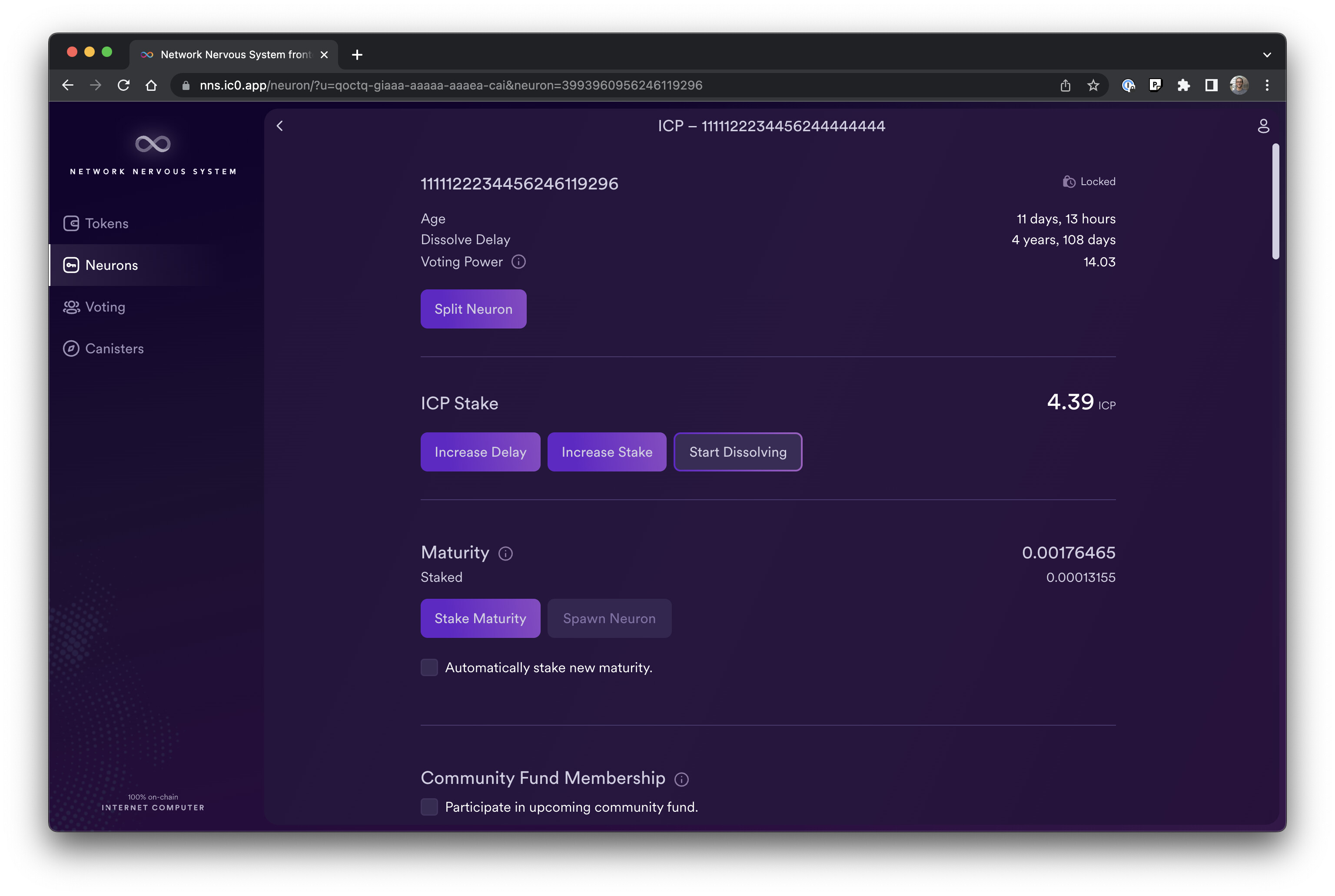The width and height of the screenshot is (1335, 896).
Task: Open Community Fund Membership info icon
Action: (681, 780)
